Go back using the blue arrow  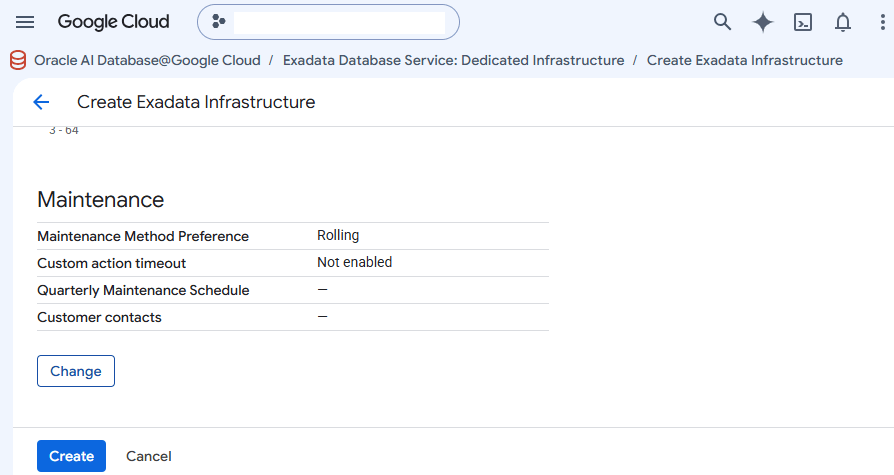[x=41, y=102]
